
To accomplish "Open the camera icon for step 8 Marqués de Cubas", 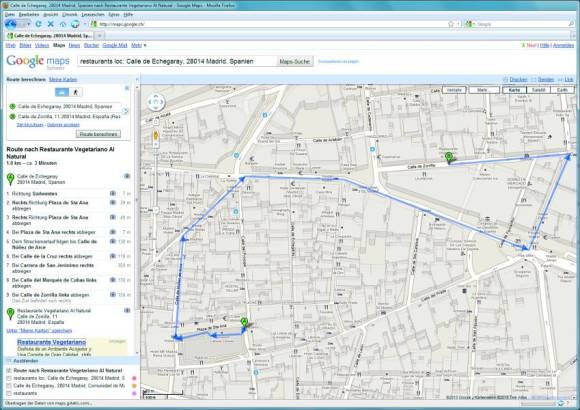I will click(x=113, y=280).
